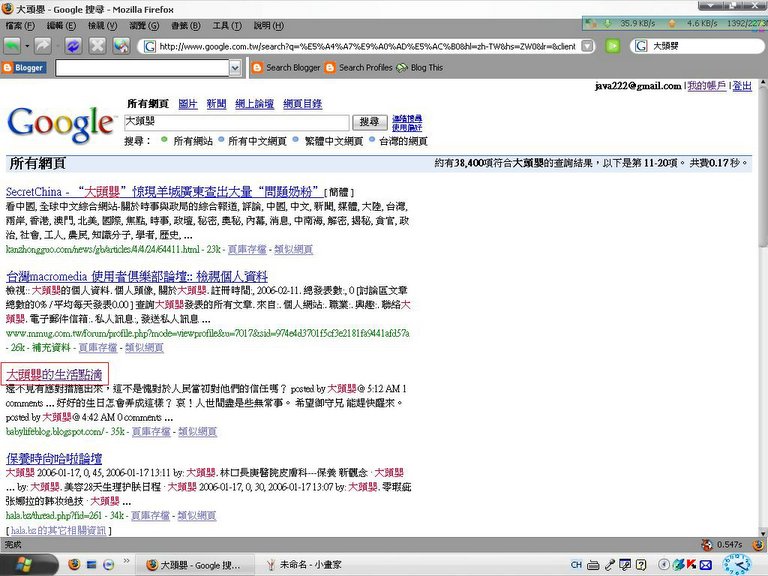The width and height of the screenshot is (768, 576).
Task: Open the 瀏覽(G) menu
Action: [144, 25]
